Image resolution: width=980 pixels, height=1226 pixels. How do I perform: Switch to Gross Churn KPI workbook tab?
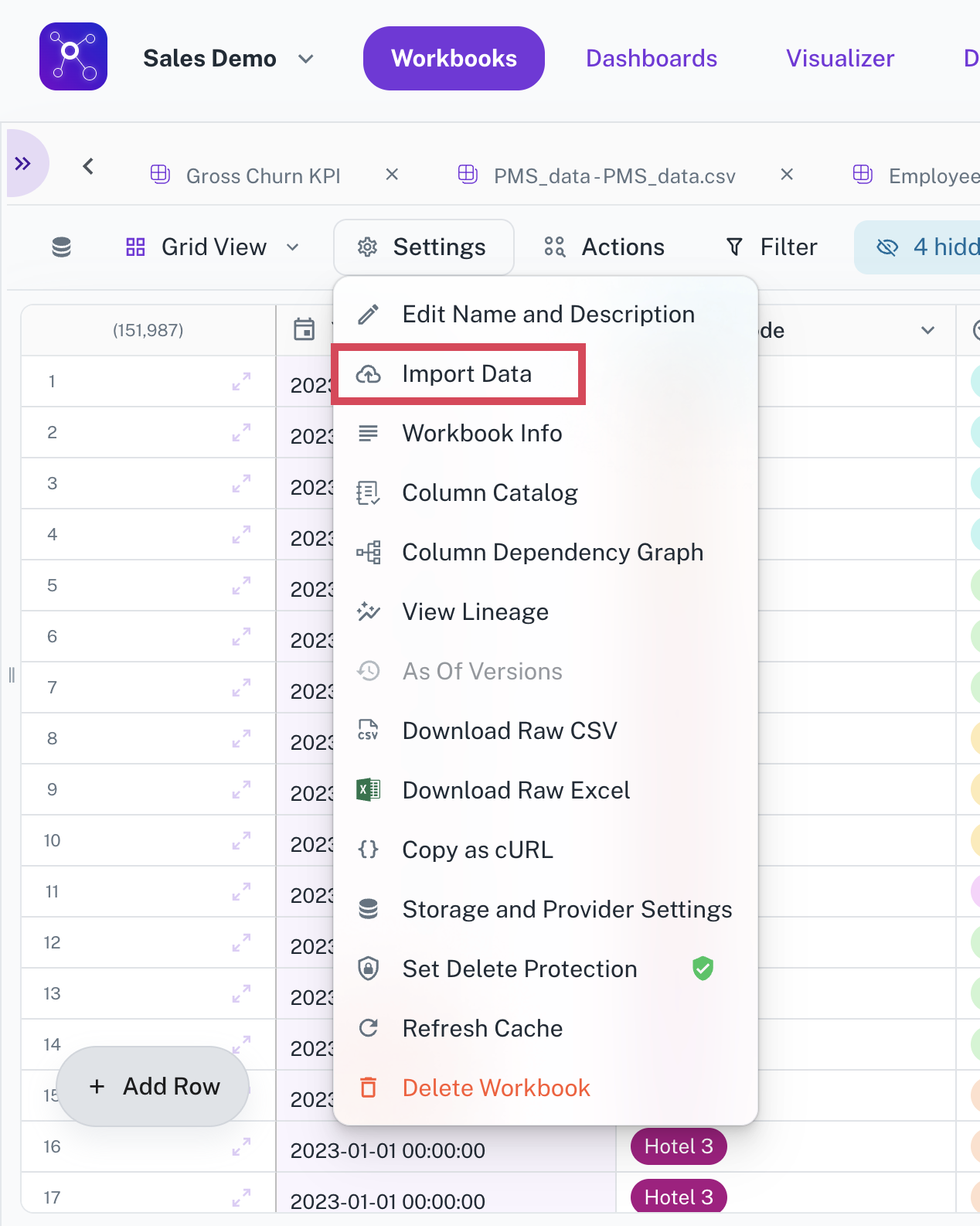[245, 175]
